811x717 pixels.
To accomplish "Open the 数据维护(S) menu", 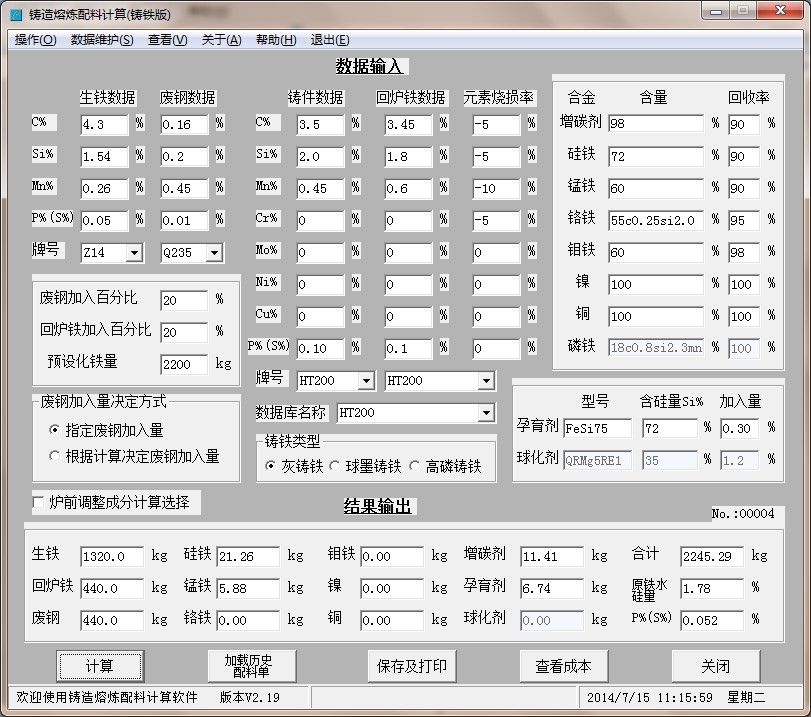I will (101, 40).
